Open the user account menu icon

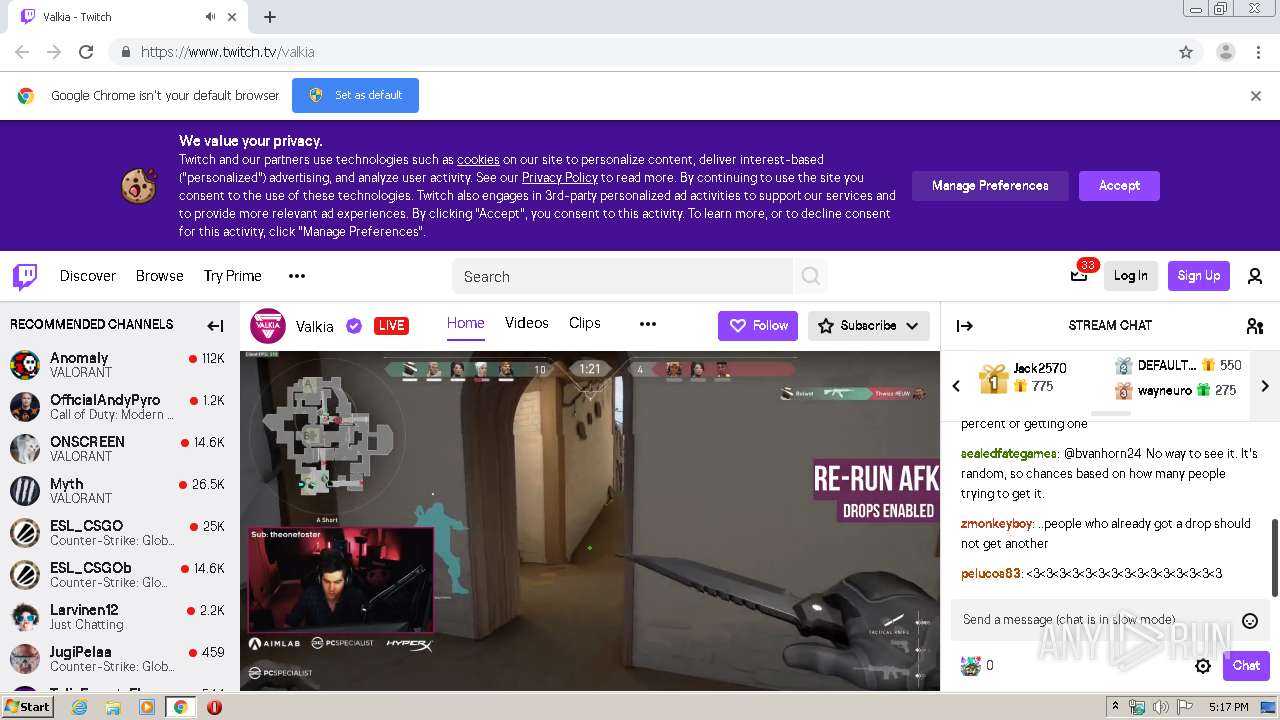[1255, 276]
